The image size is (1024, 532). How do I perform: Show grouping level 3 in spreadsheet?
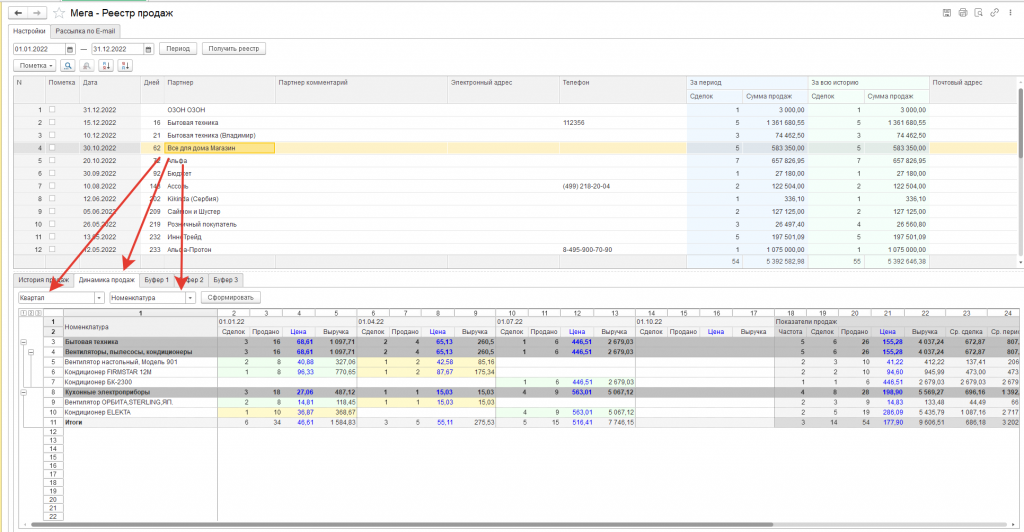38,313
